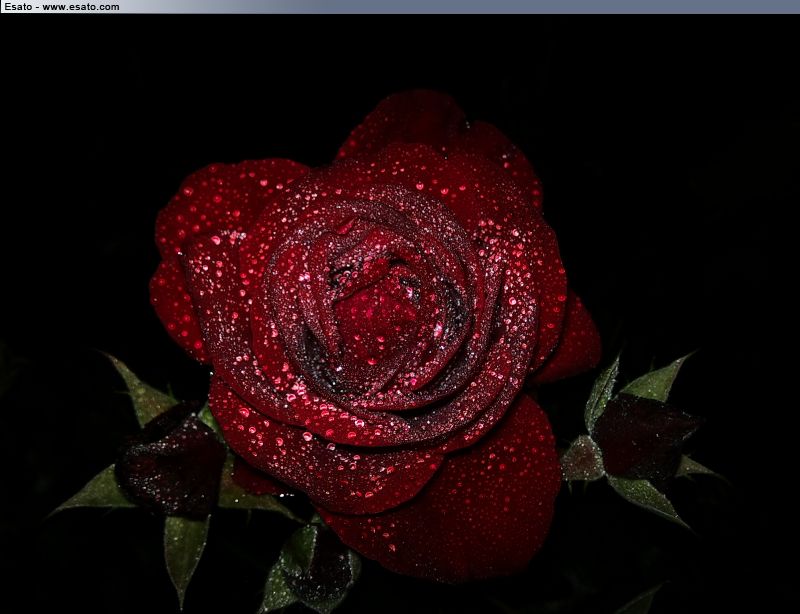Click the "Esato - www.esato.com" title text

click(62, 7)
